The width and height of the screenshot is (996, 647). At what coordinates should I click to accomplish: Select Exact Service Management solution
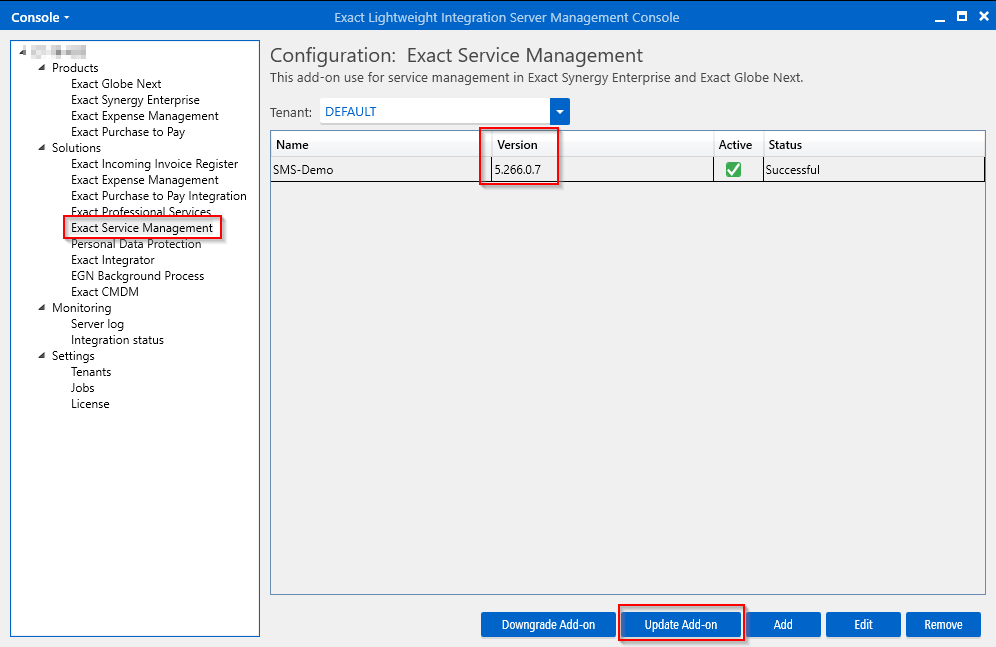pos(142,228)
